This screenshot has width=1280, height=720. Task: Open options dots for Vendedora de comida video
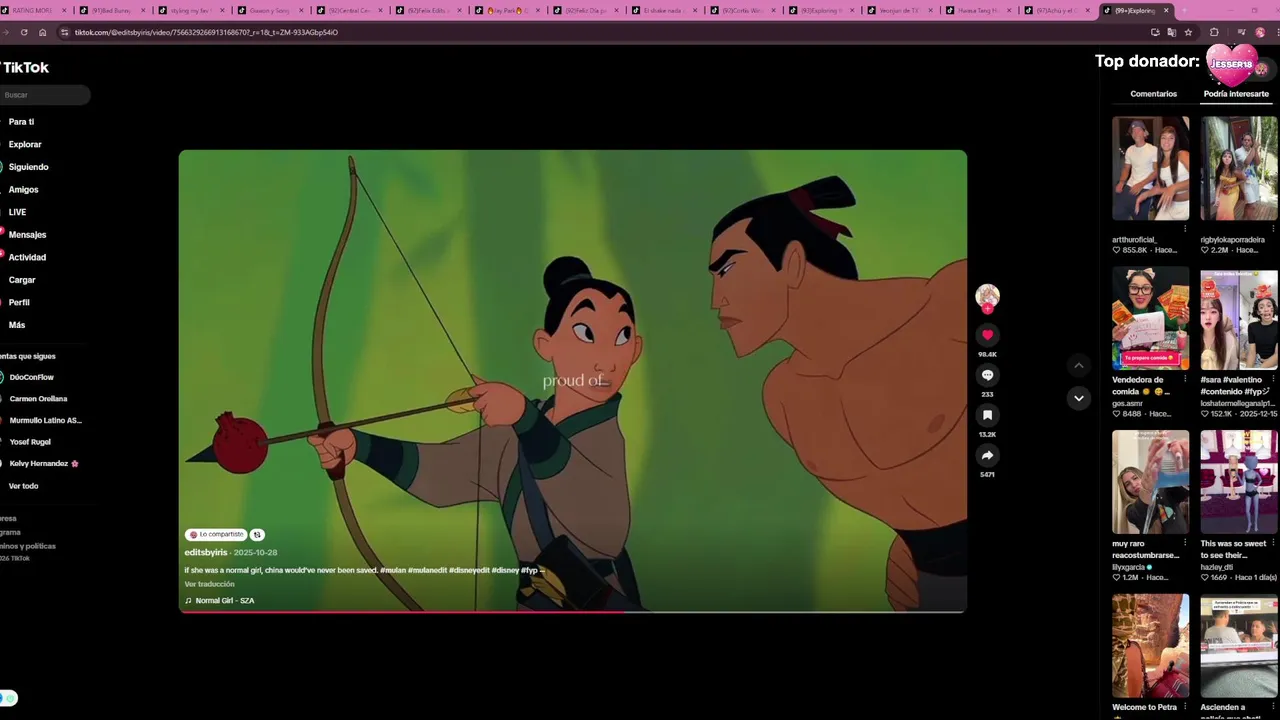click(x=1185, y=380)
